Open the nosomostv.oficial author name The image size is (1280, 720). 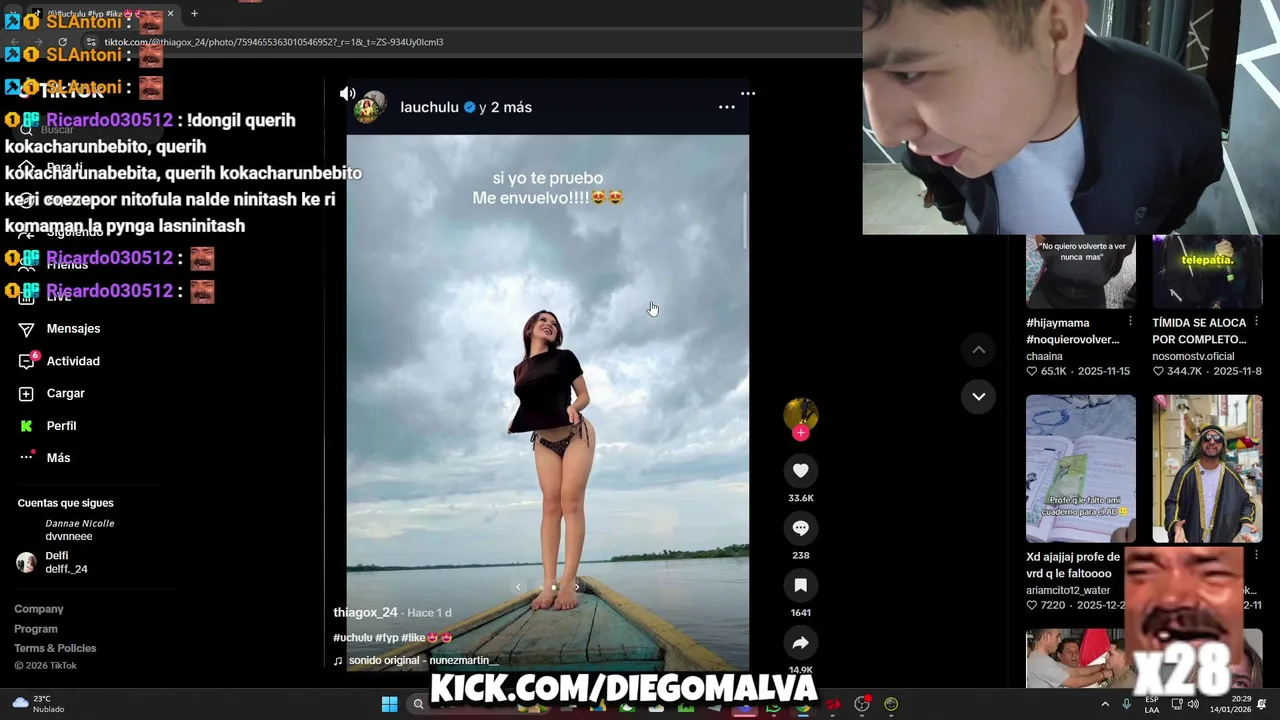pyautogui.click(x=1193, y=356)
